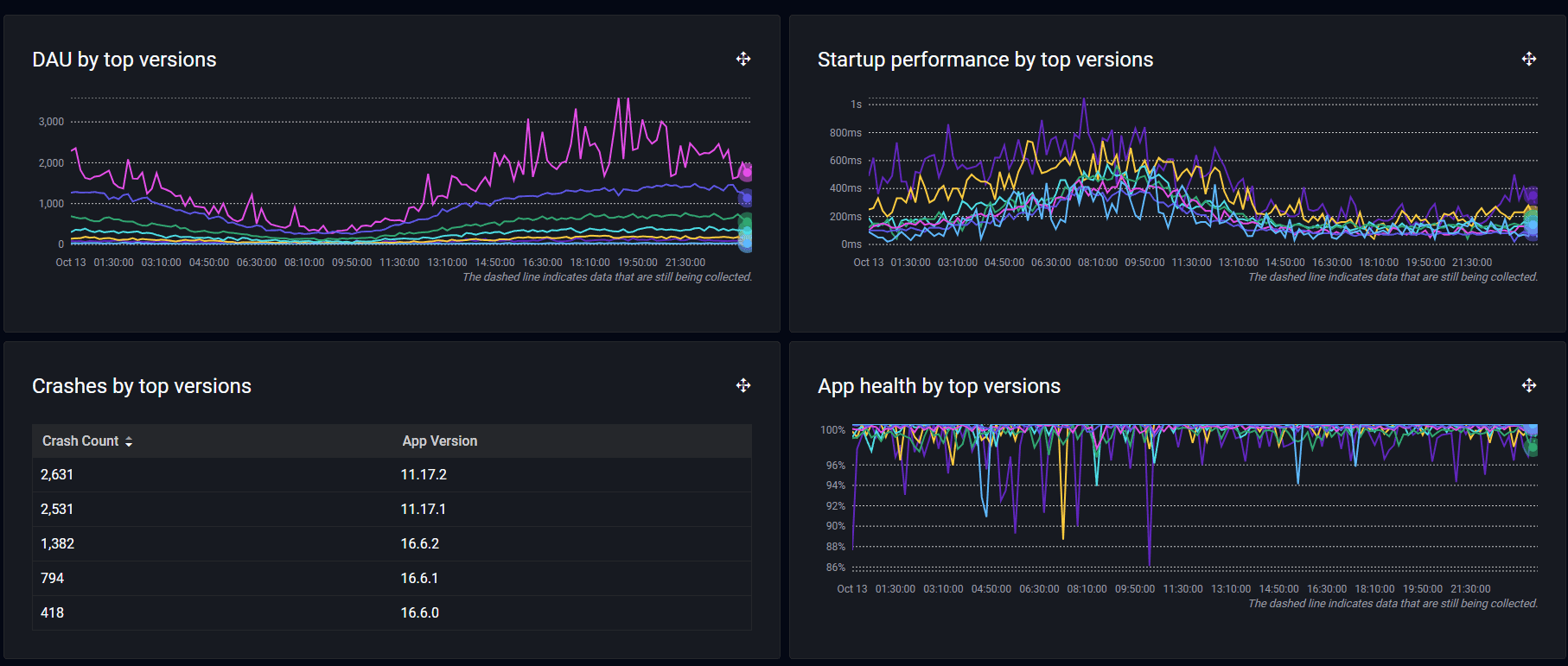This screenshot has width=1568, height=666.
Task: Select the app version cell 11.17.2
Action: (x=424, y=474)
